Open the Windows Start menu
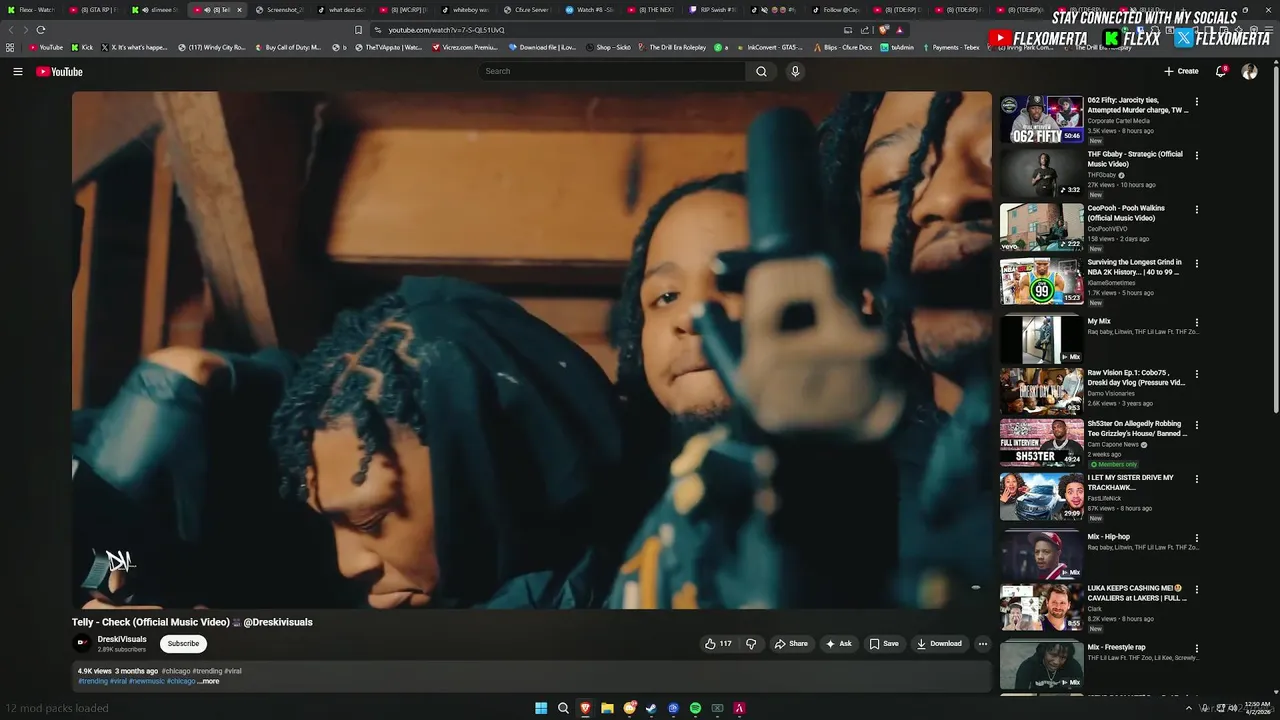1280x720 pixels. click(541, 708)
